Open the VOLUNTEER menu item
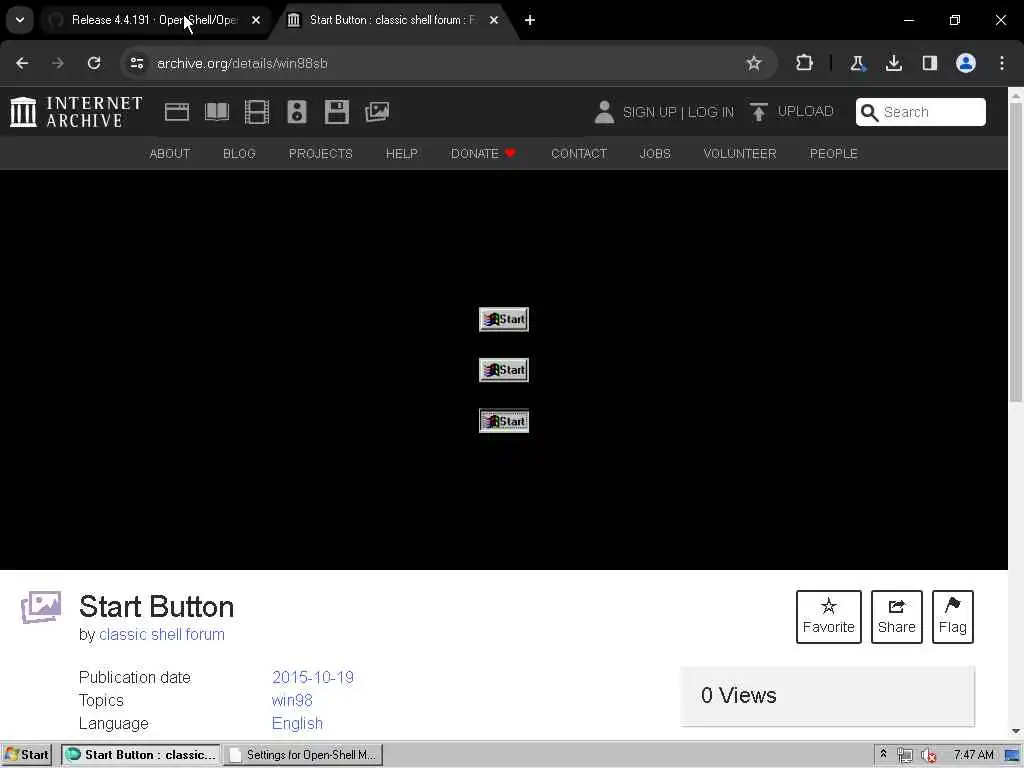 tap(740, 153)
